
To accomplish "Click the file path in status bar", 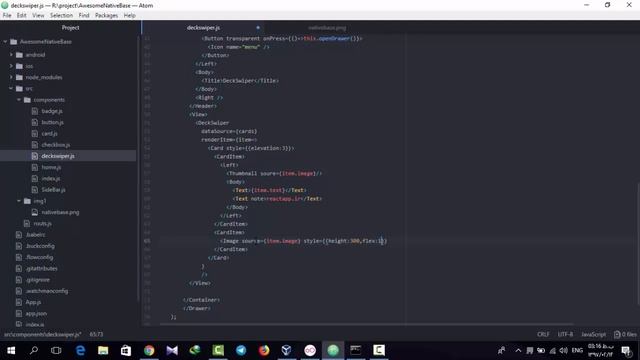I will (42, 334).
